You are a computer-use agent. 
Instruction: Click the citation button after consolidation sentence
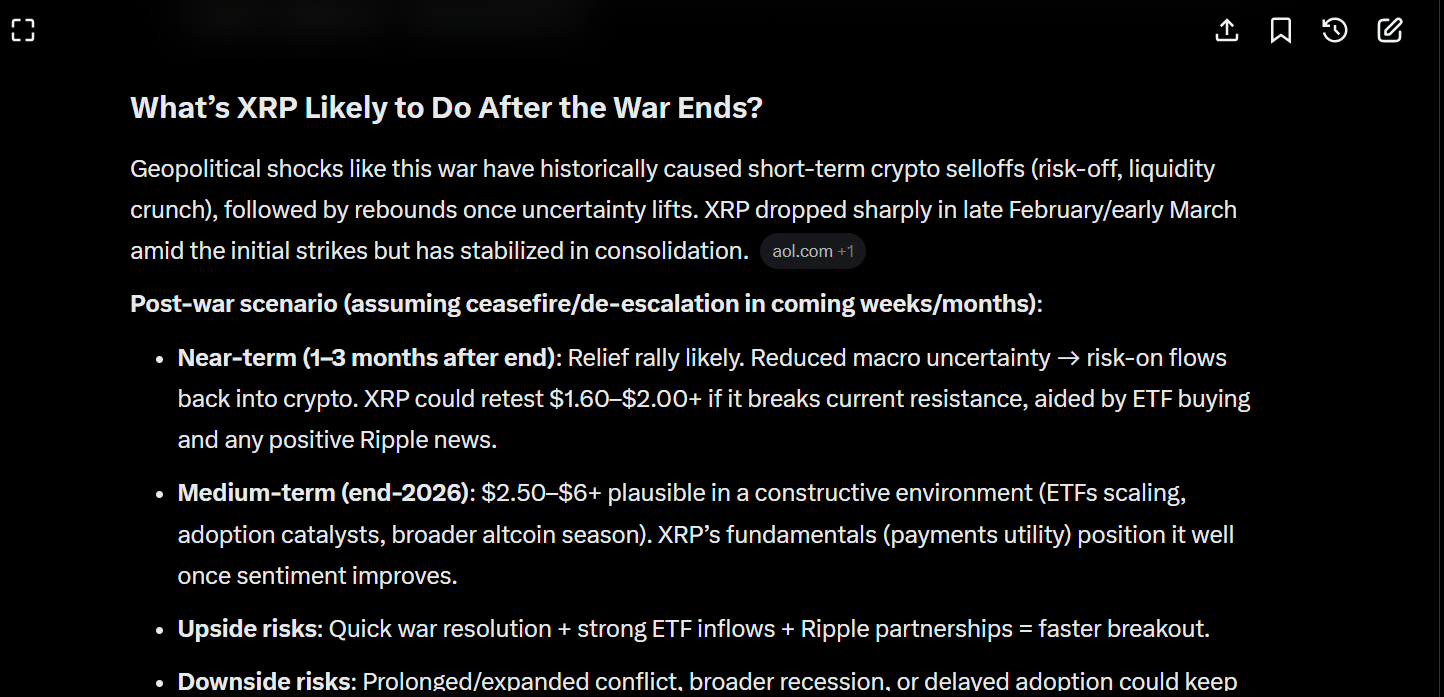(812, 251)
